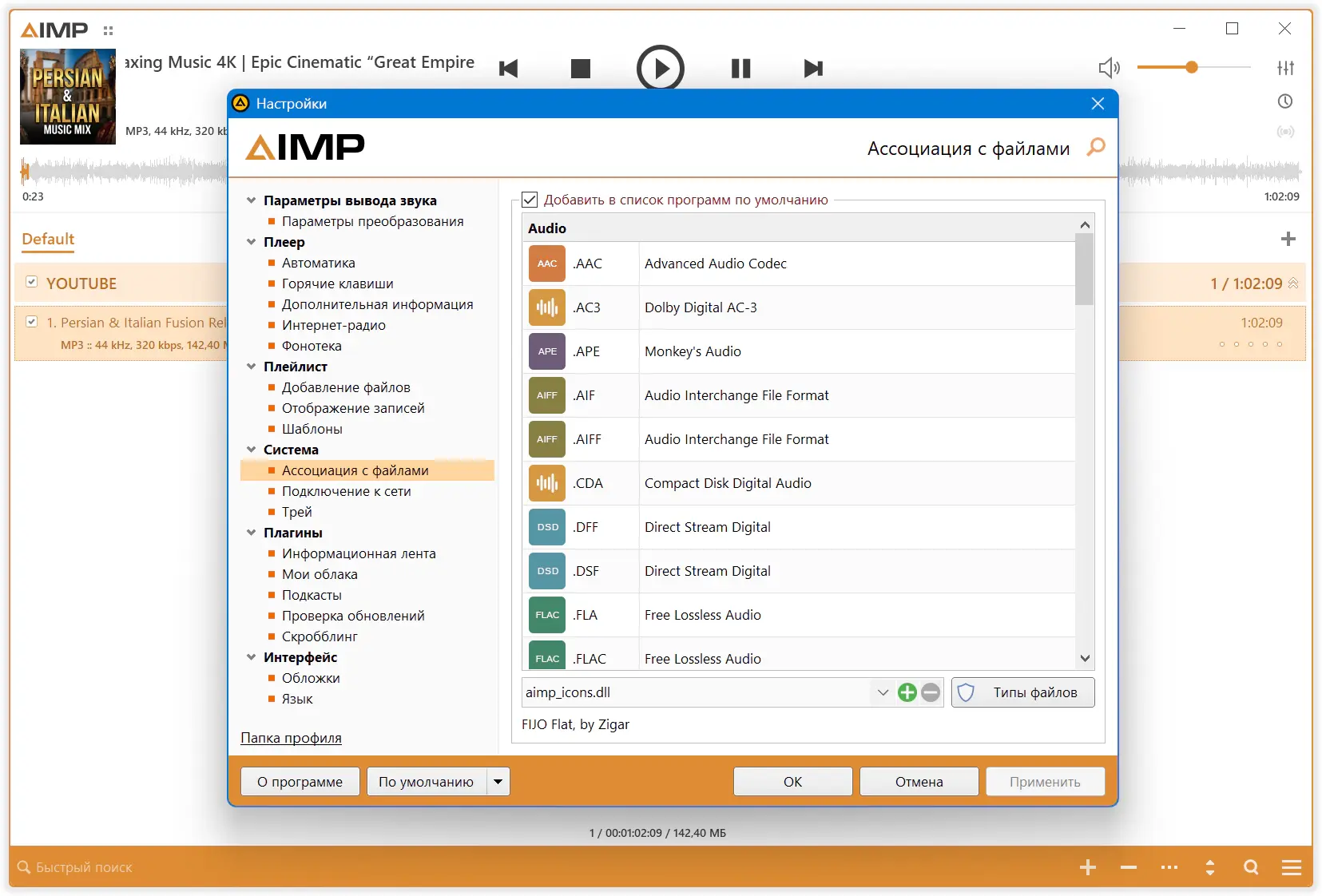Open the timer clock icon

1285,101
